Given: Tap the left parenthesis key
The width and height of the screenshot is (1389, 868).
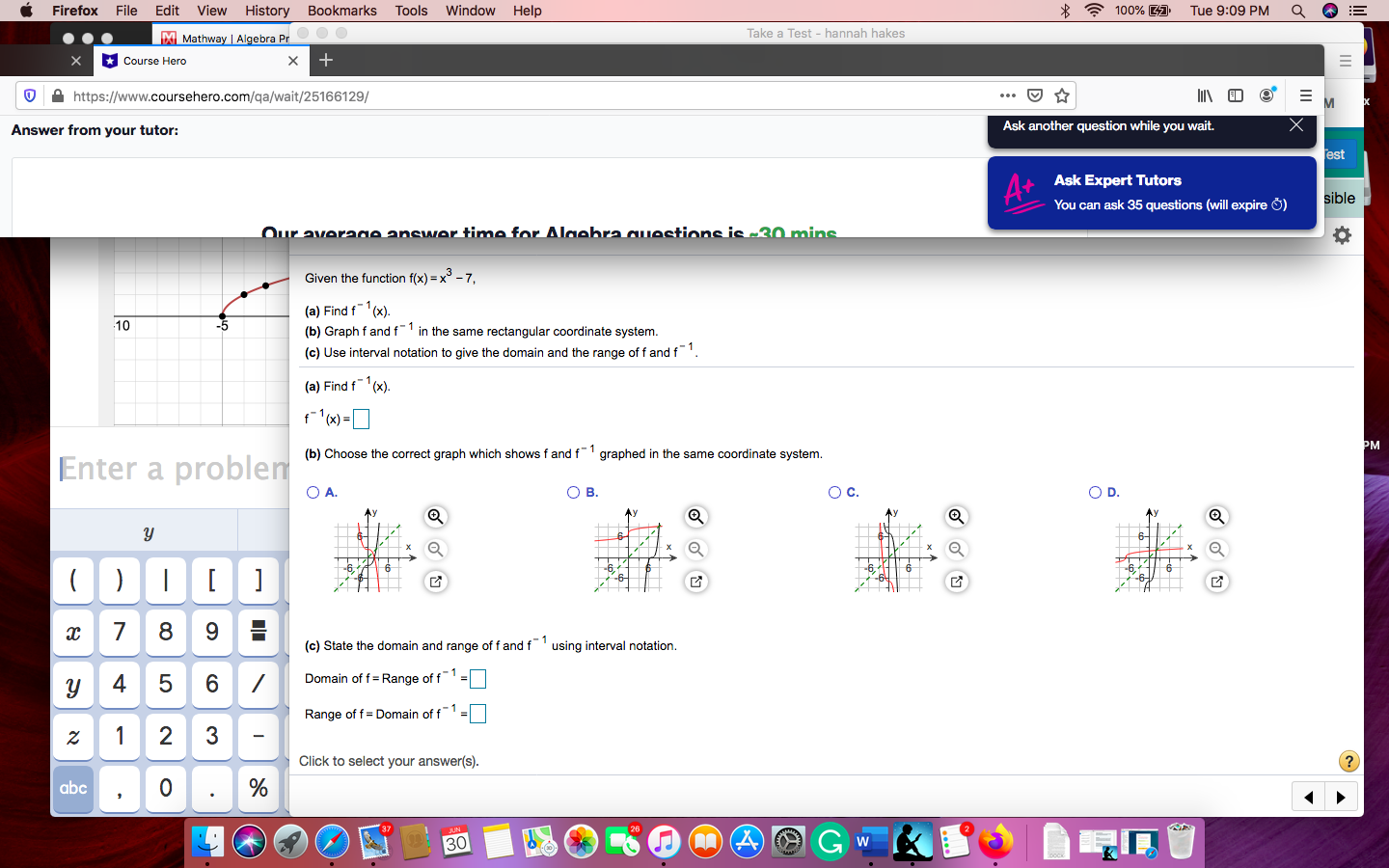Looking at the screenshot, I should [x=73, y=580].
